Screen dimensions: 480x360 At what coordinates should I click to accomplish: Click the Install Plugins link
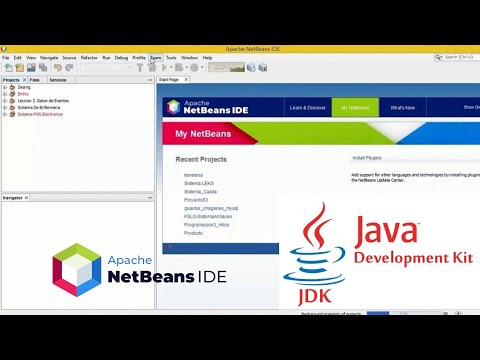[367, 158]
